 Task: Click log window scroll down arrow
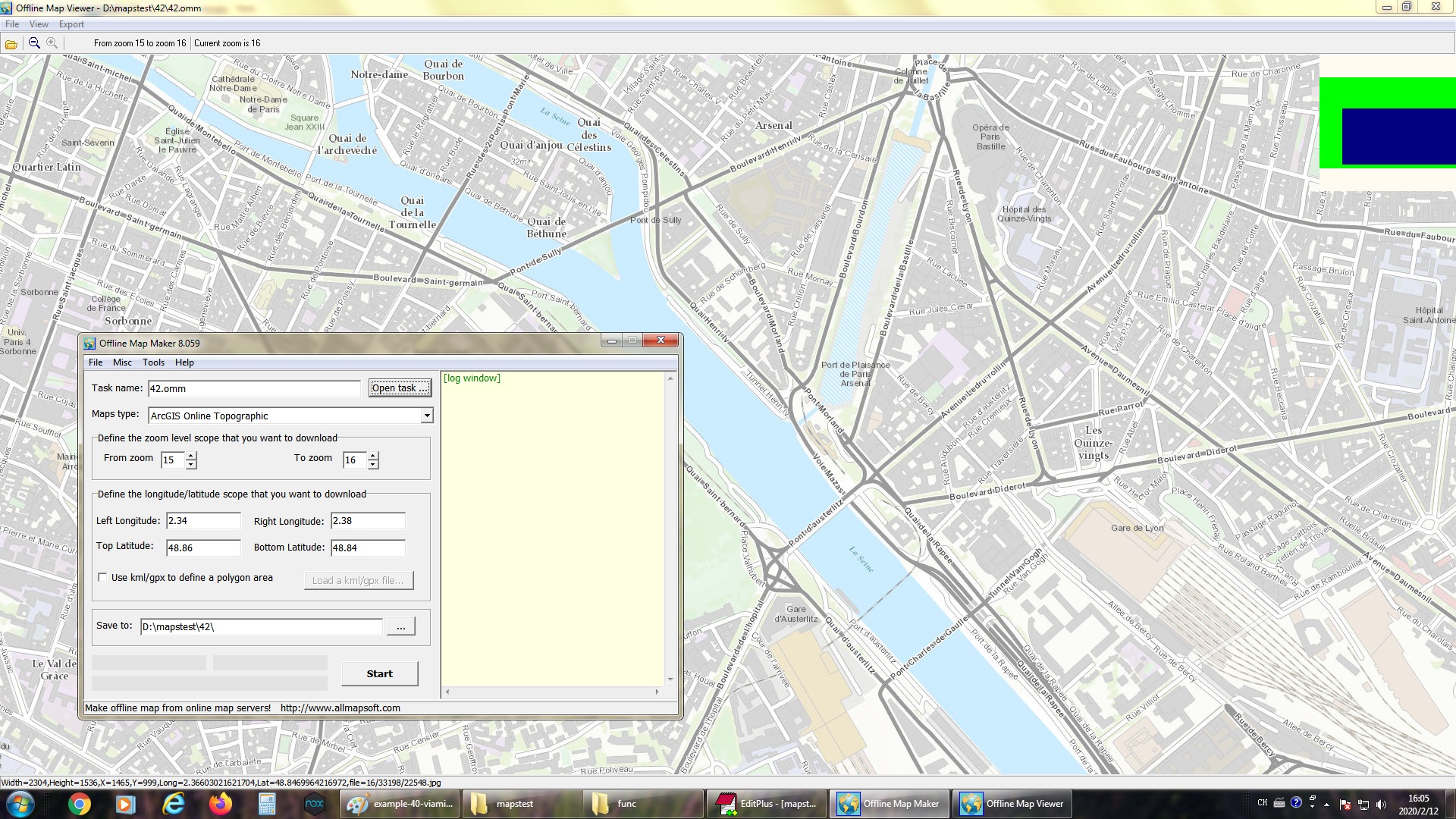click(x=670, y=679)
